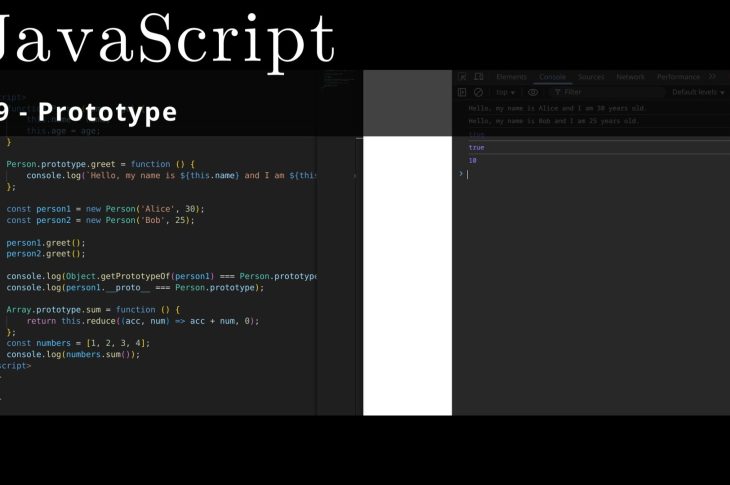Create a live expression with eye icon
Screen dimensions: 730x485
tap(533, 92)
